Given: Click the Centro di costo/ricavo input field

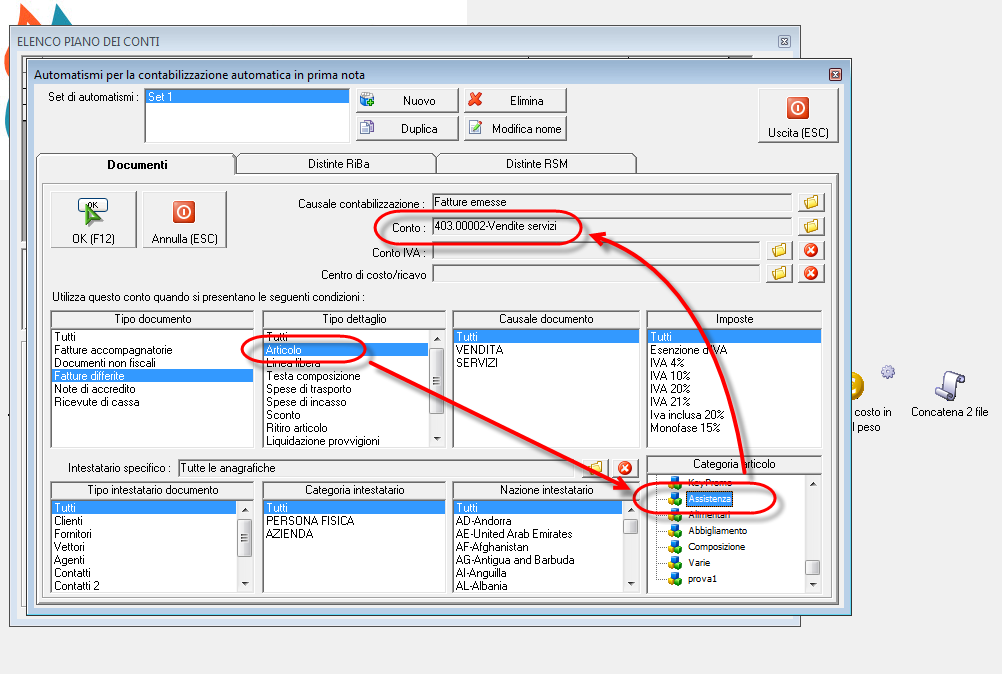Looking at the screenshot, I should 596,274.
